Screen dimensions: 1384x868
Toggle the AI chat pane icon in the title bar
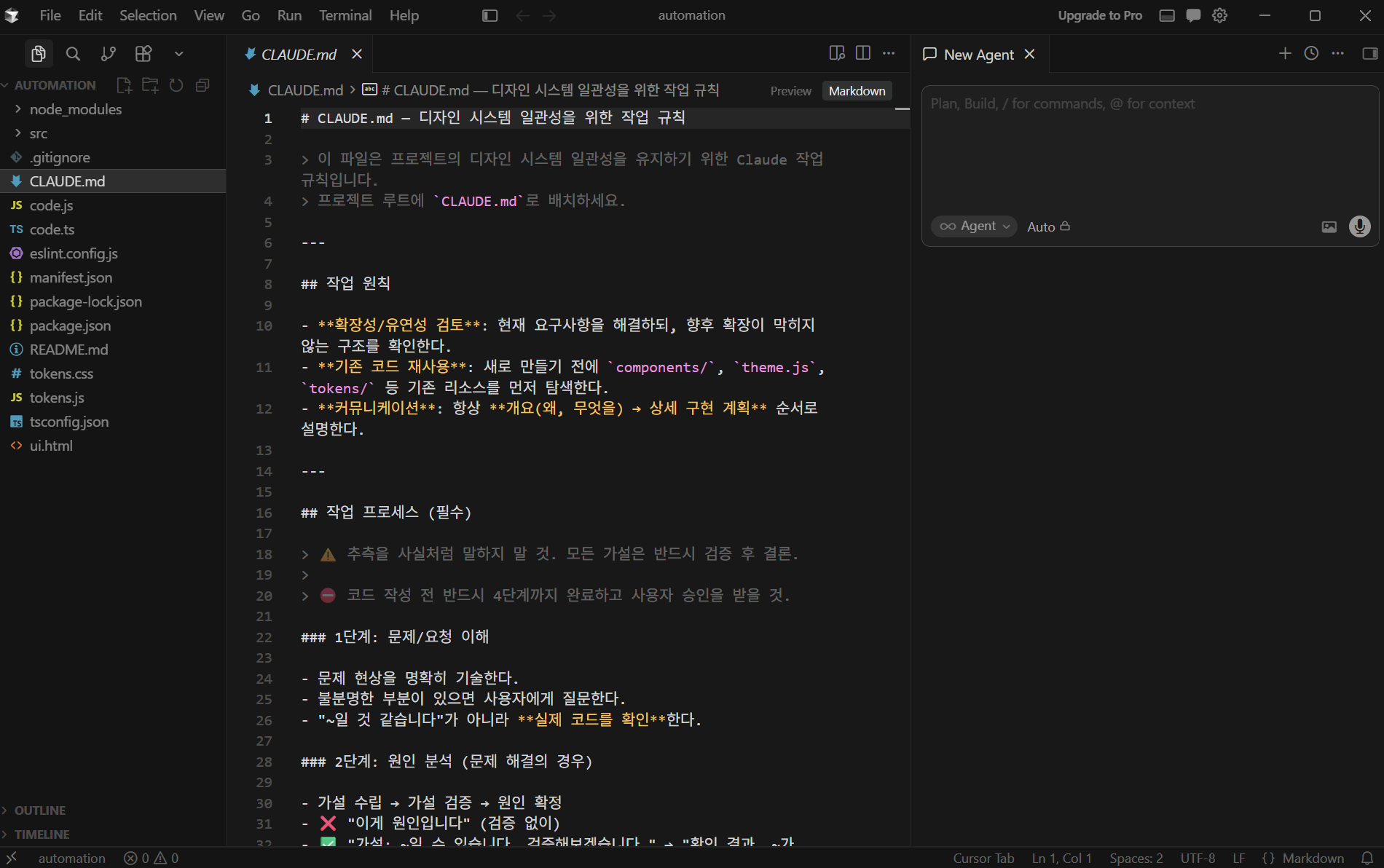[1193, 15]
